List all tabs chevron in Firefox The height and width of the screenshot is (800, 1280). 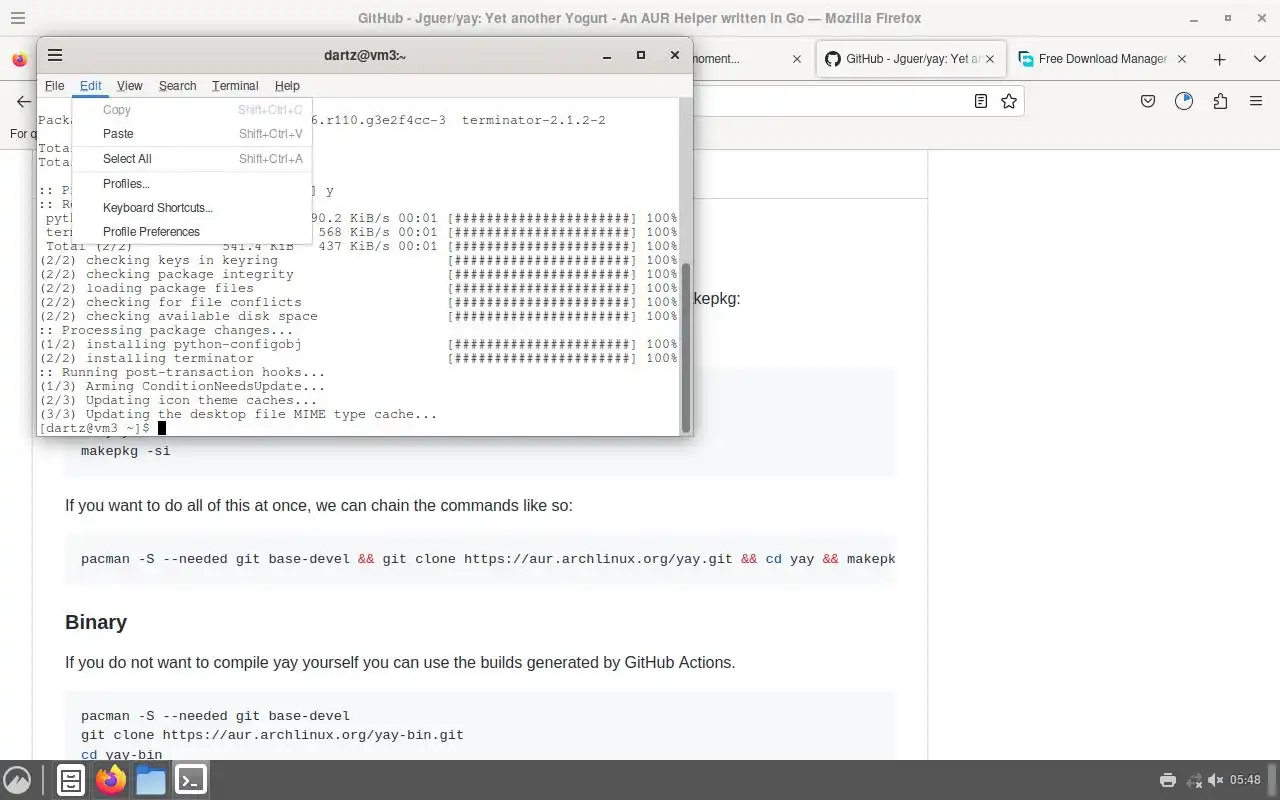click(1259, 59)
